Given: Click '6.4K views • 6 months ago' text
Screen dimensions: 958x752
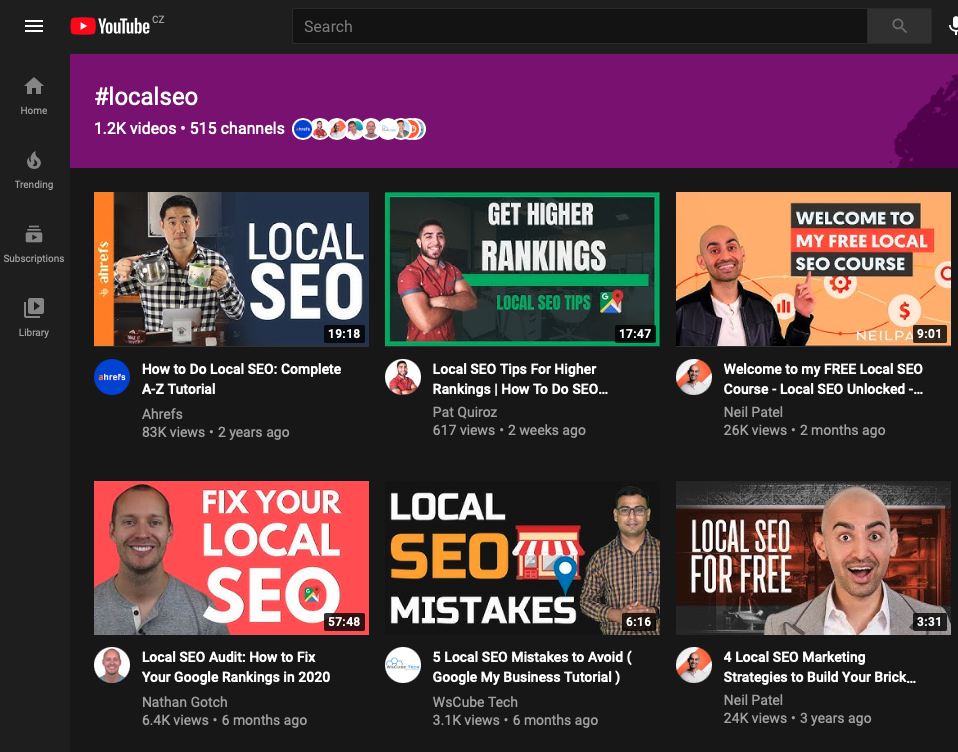Looking at the screenshot, I should pyautogui.click(x=224, y=720).
